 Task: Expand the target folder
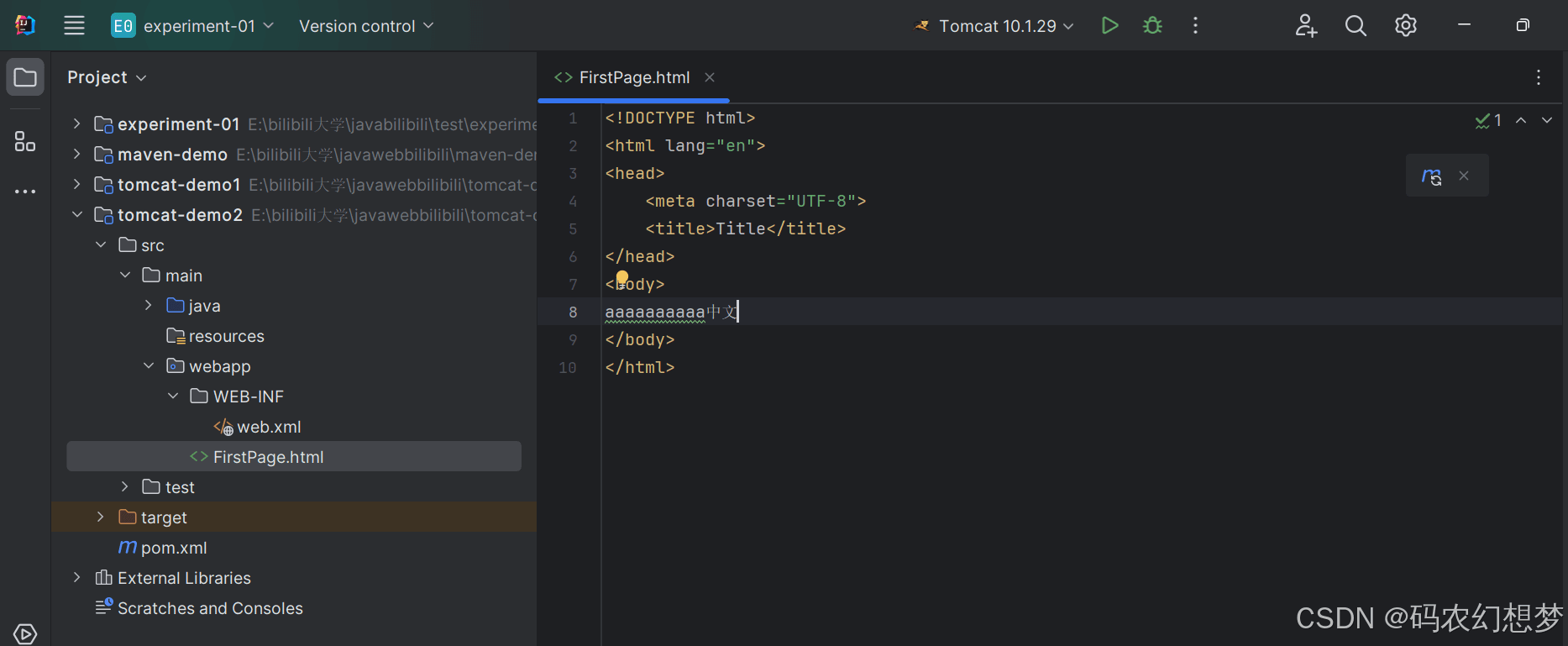(101, 517)
